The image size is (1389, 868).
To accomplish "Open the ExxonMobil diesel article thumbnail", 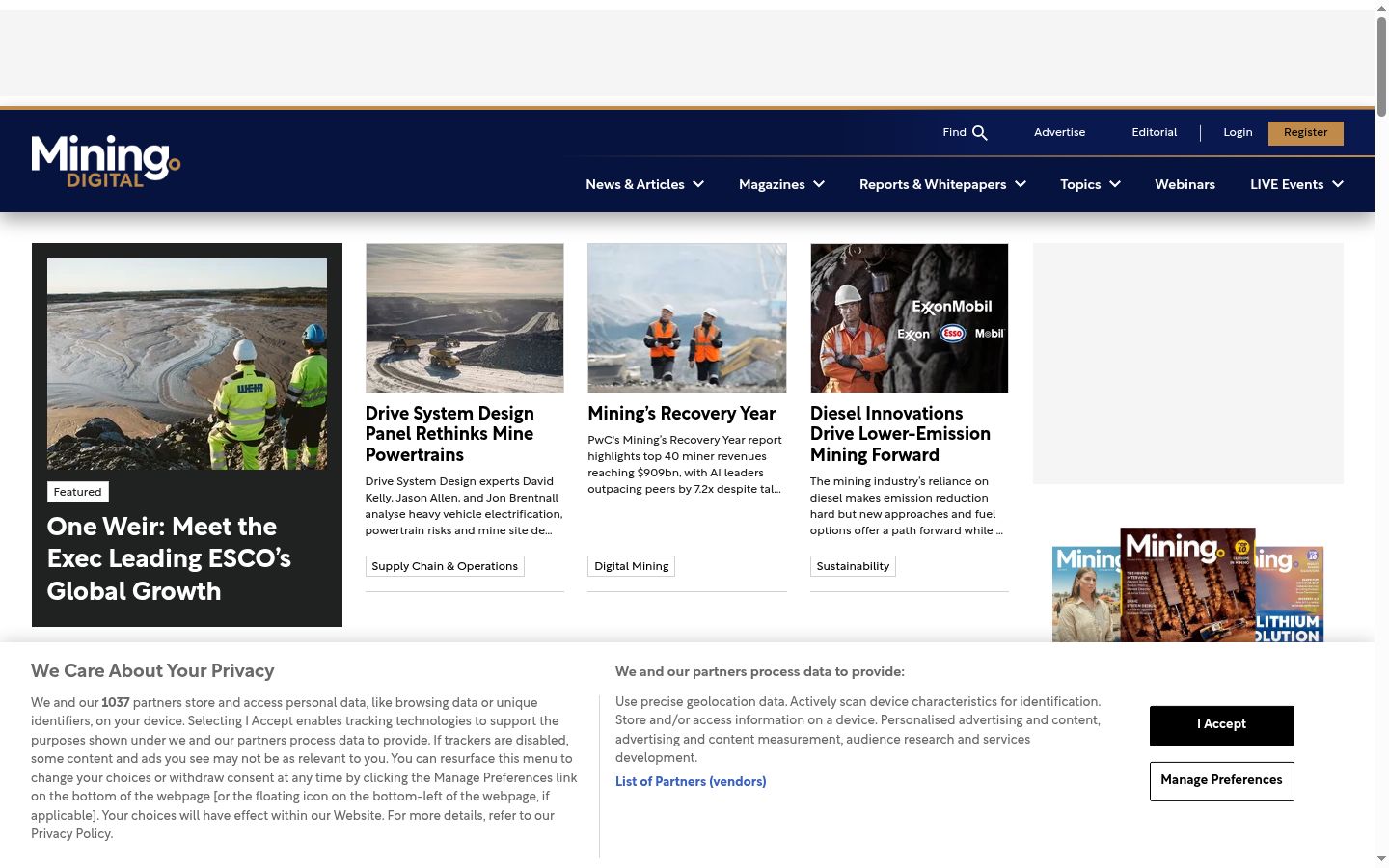I will point(910,318).
